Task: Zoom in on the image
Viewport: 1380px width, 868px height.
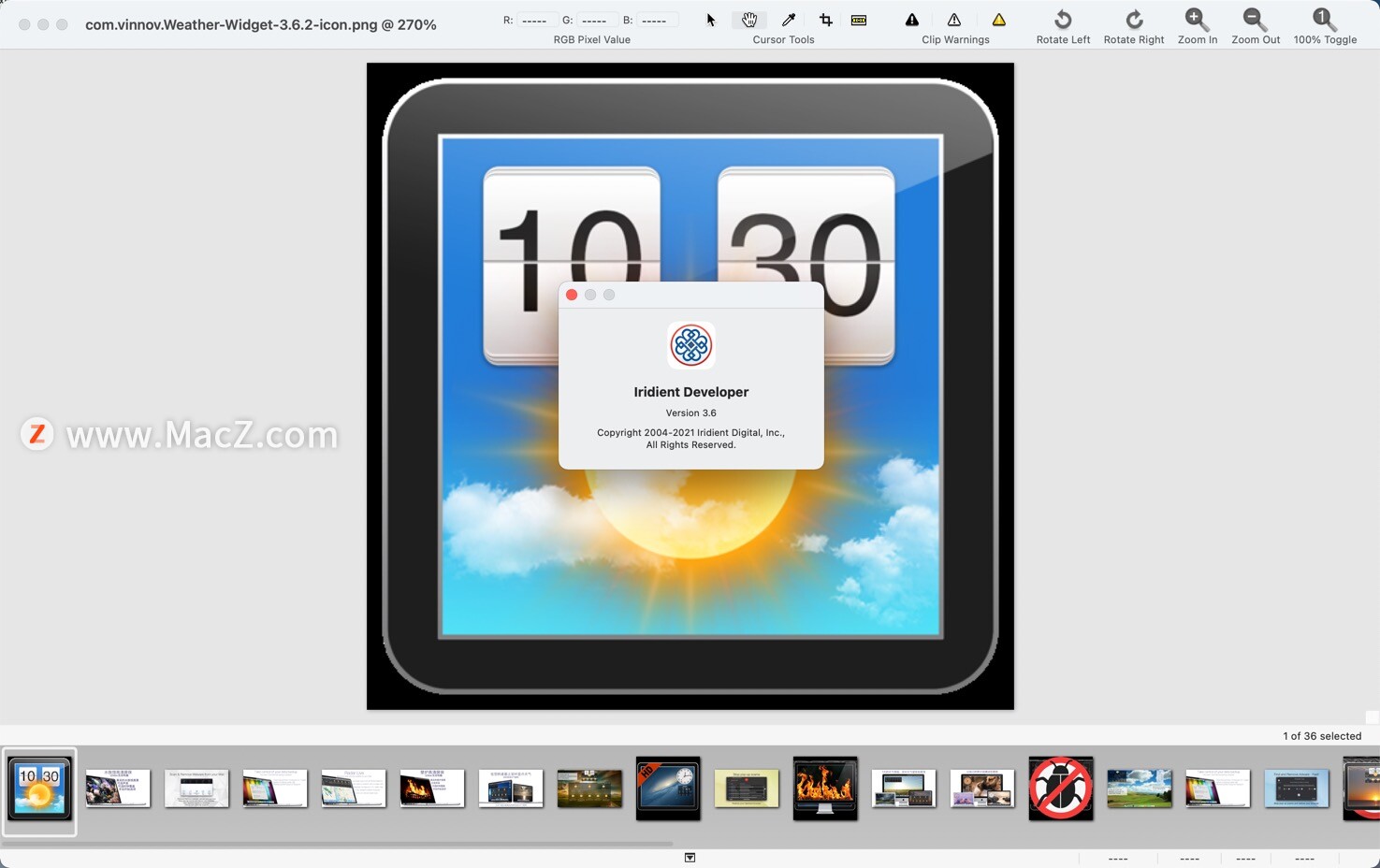Action: click(1198, 26)
